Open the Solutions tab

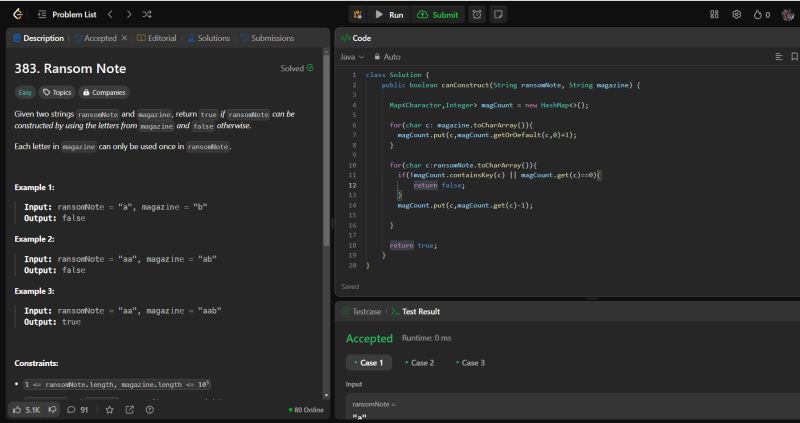(209, 38)
